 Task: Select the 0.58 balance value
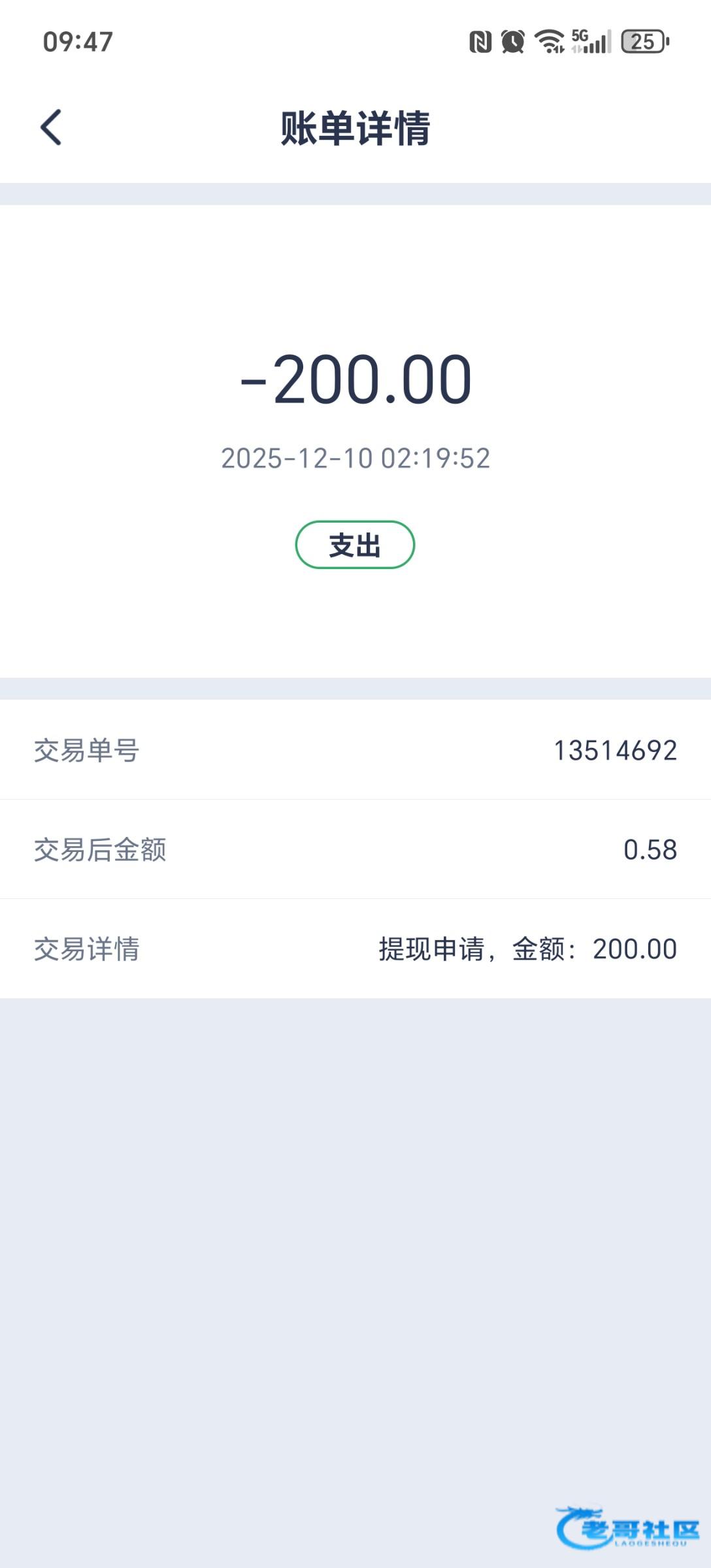650,849
